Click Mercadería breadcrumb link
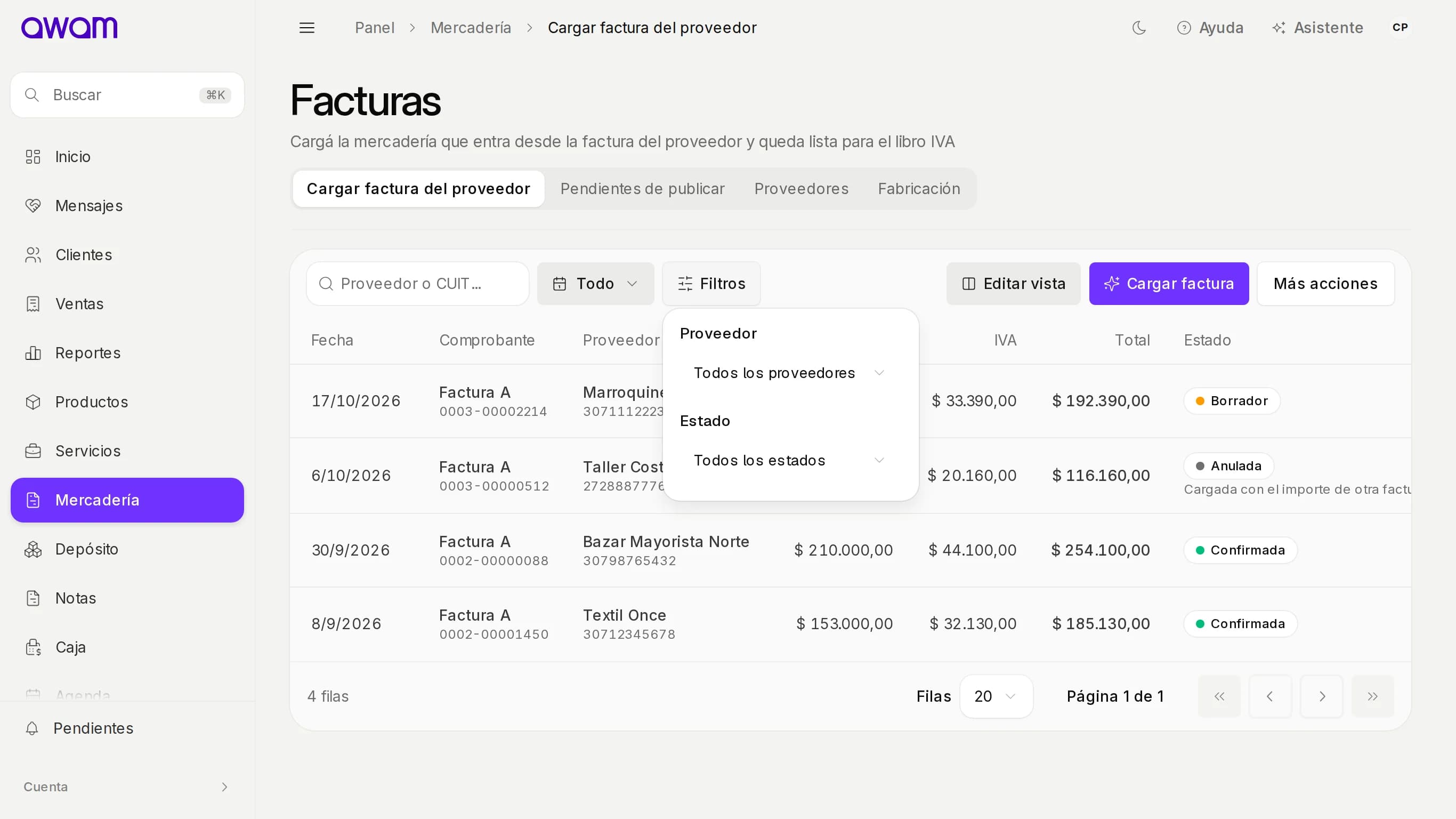 (x=470, y=28)
